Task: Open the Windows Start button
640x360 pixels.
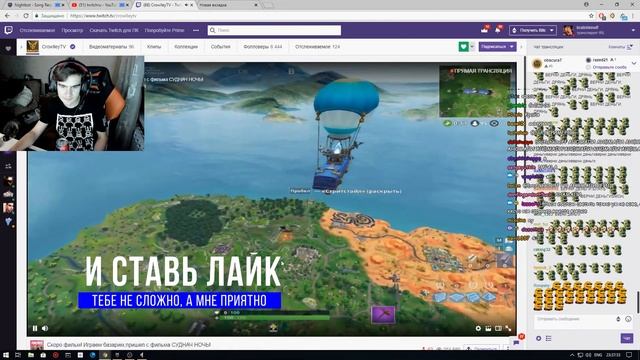Action: [x=6, y=355]
